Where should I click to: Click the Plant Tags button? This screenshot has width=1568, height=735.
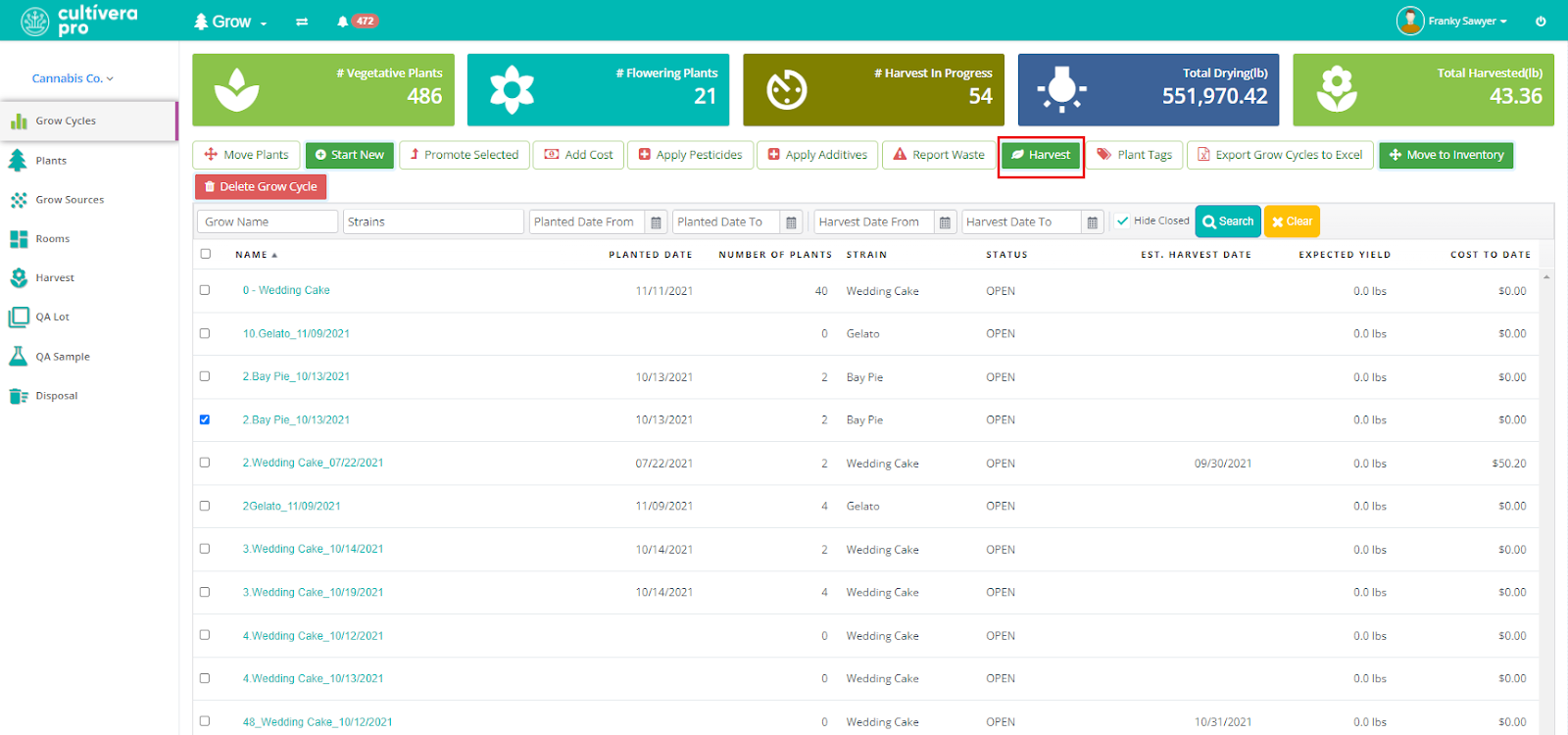pos(1135,155)
